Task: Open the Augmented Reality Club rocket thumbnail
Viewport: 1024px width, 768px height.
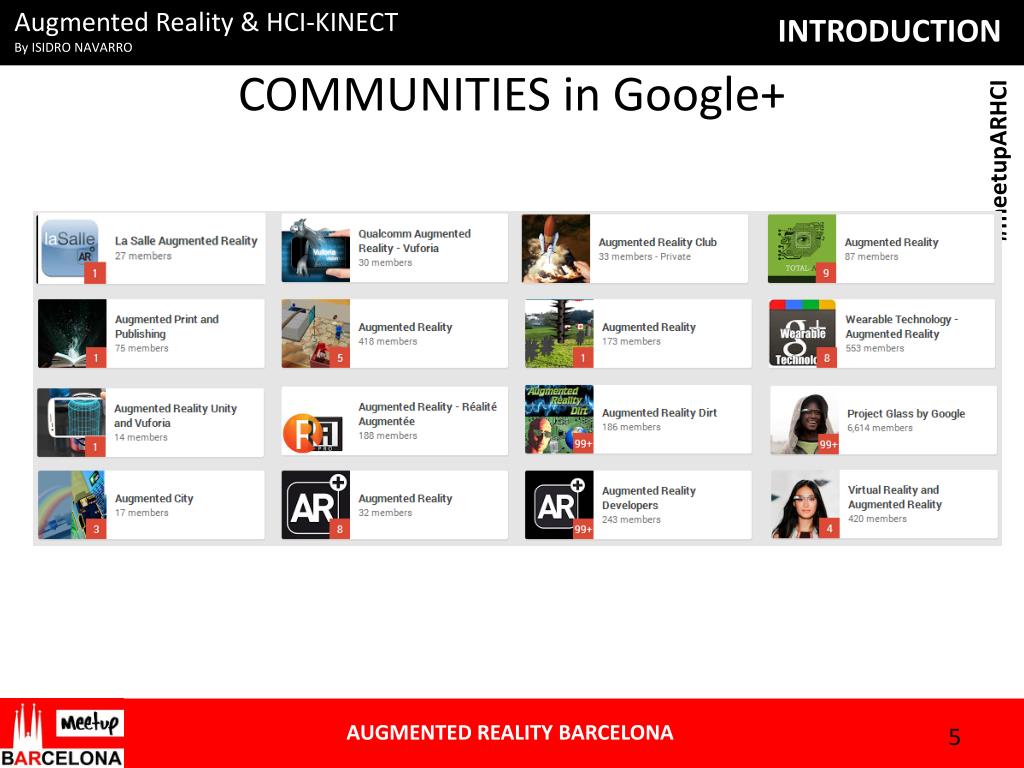Action: pos(556,249)
